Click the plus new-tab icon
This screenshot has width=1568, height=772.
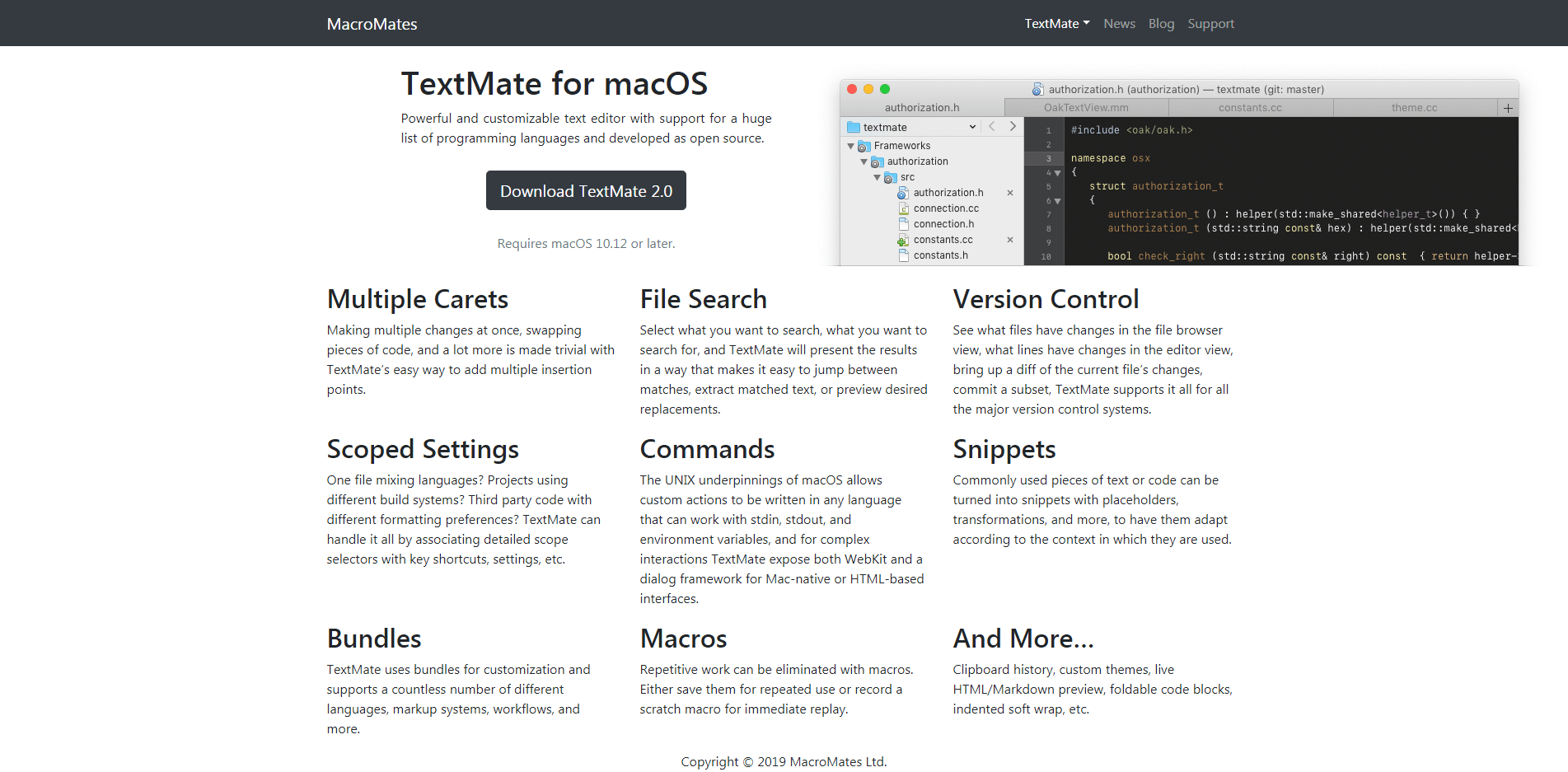(1508, 108)
